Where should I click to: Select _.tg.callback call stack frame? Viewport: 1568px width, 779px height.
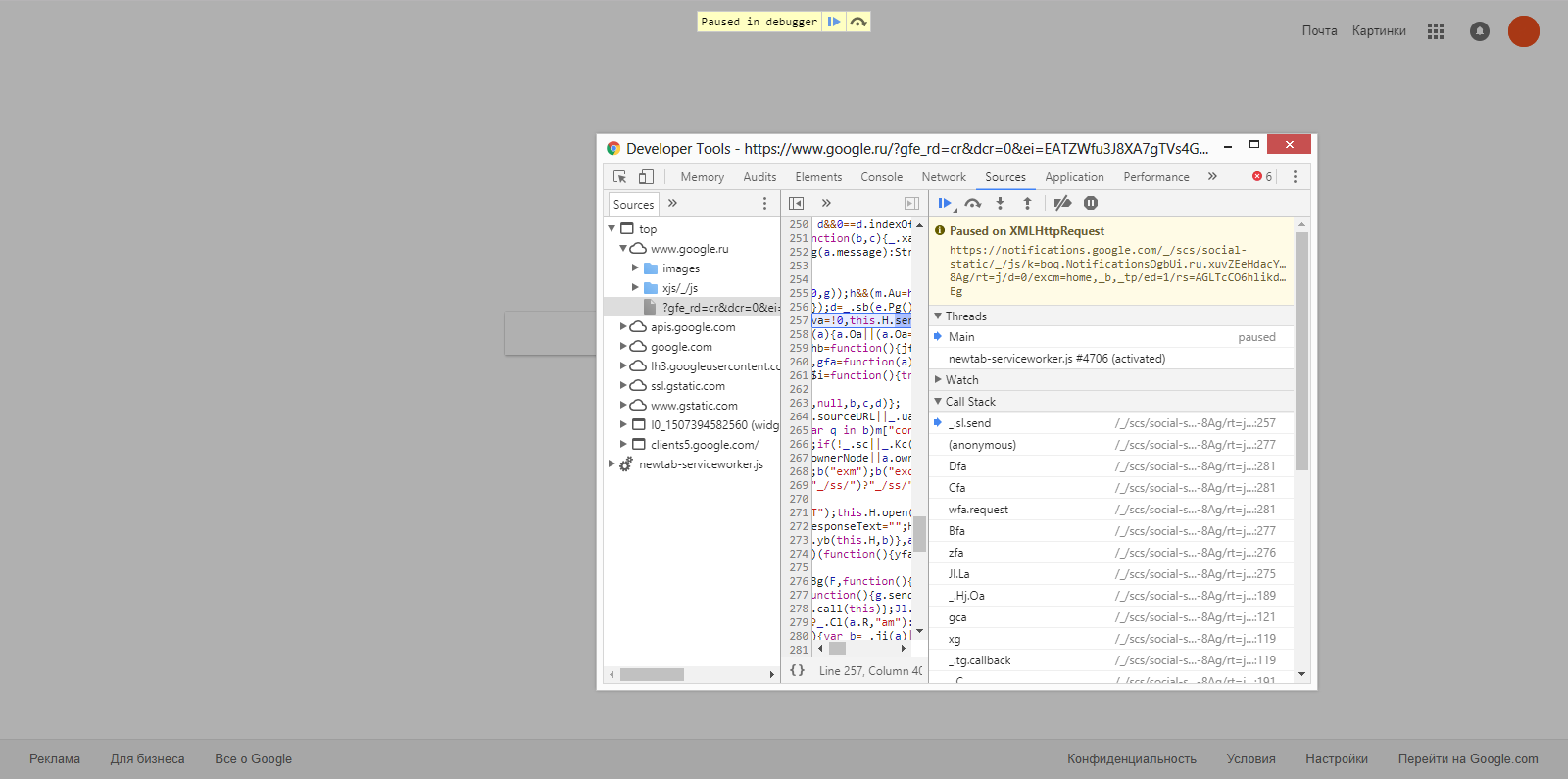[x=1111, y=660]
